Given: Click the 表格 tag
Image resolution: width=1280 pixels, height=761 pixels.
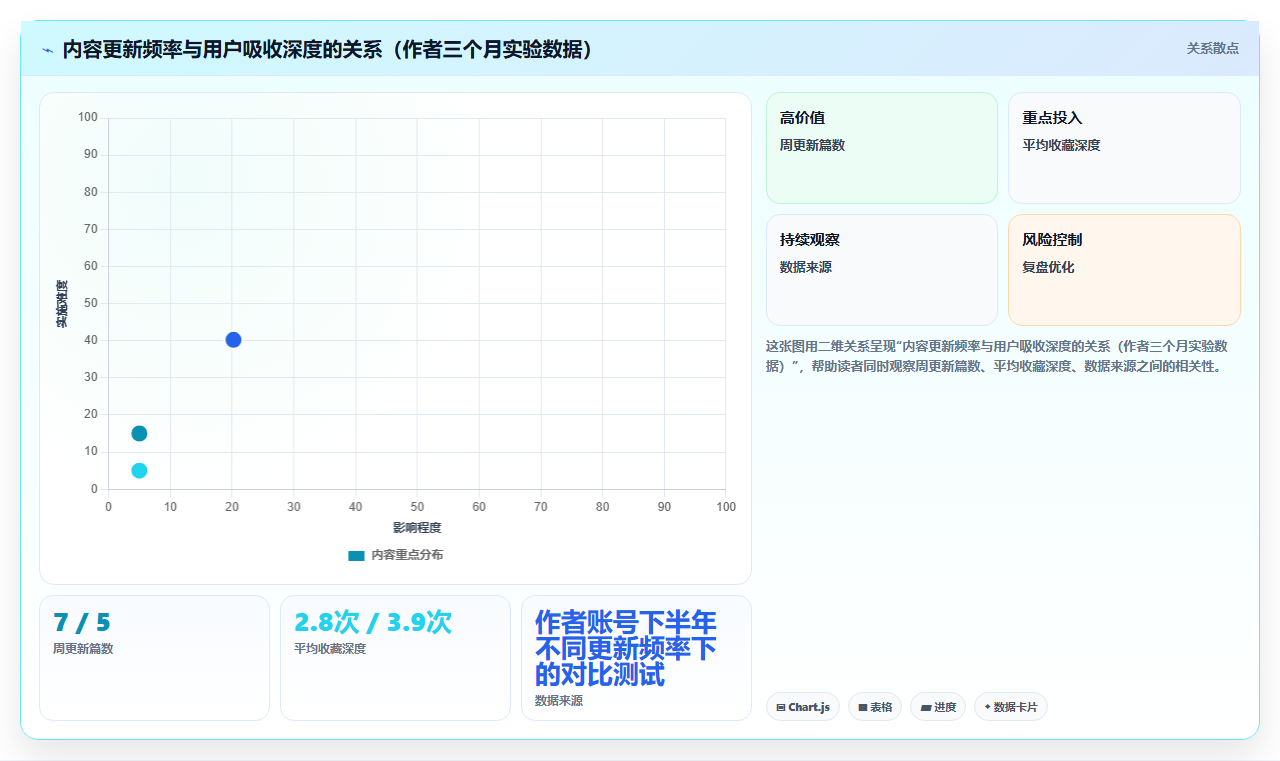Looking at the screenshot, I should (875, 707).
